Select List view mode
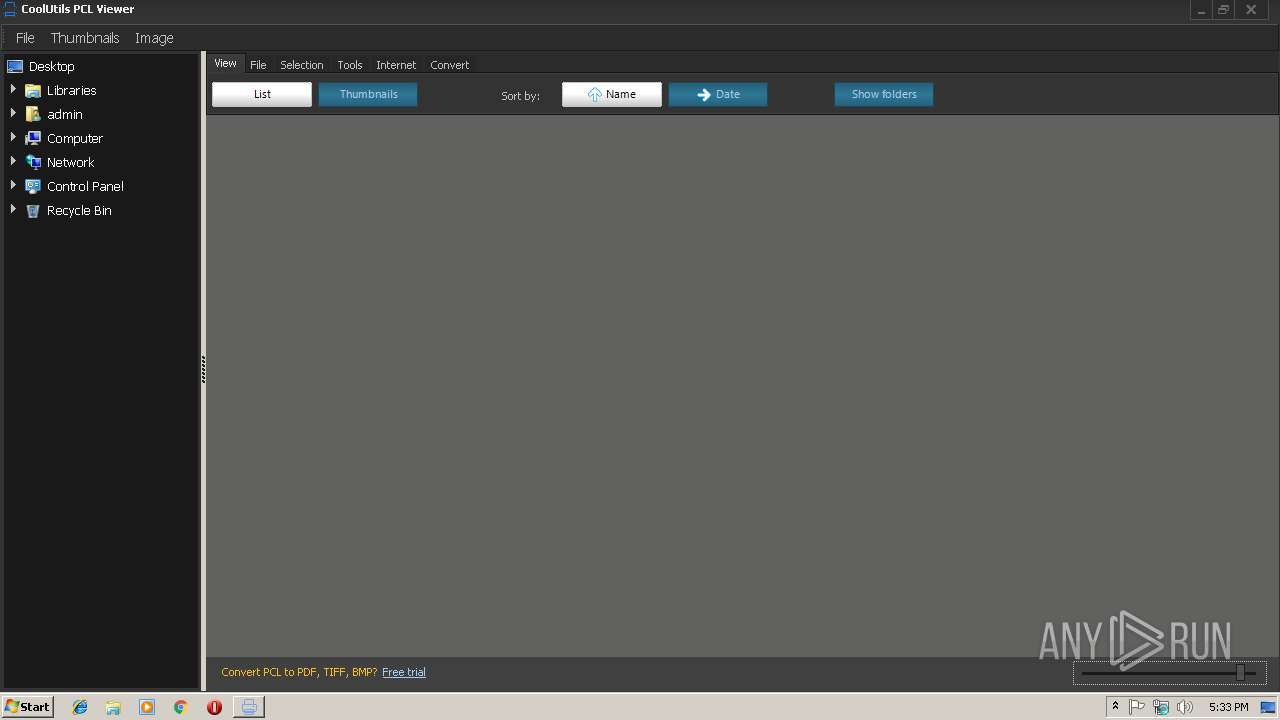1280x720 pixels. (x=262, y=94)
